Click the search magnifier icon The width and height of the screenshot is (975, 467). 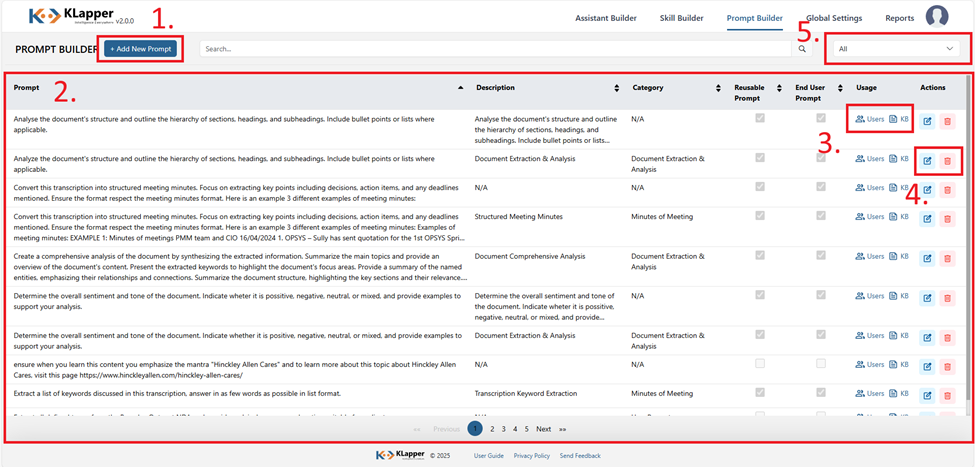[x=802, y=49]
